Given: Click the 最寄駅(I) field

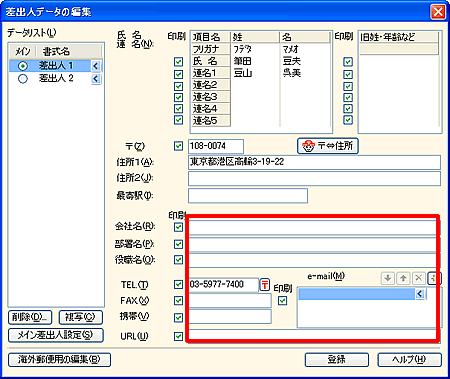Looking at the screenshot, I should 248,196.
